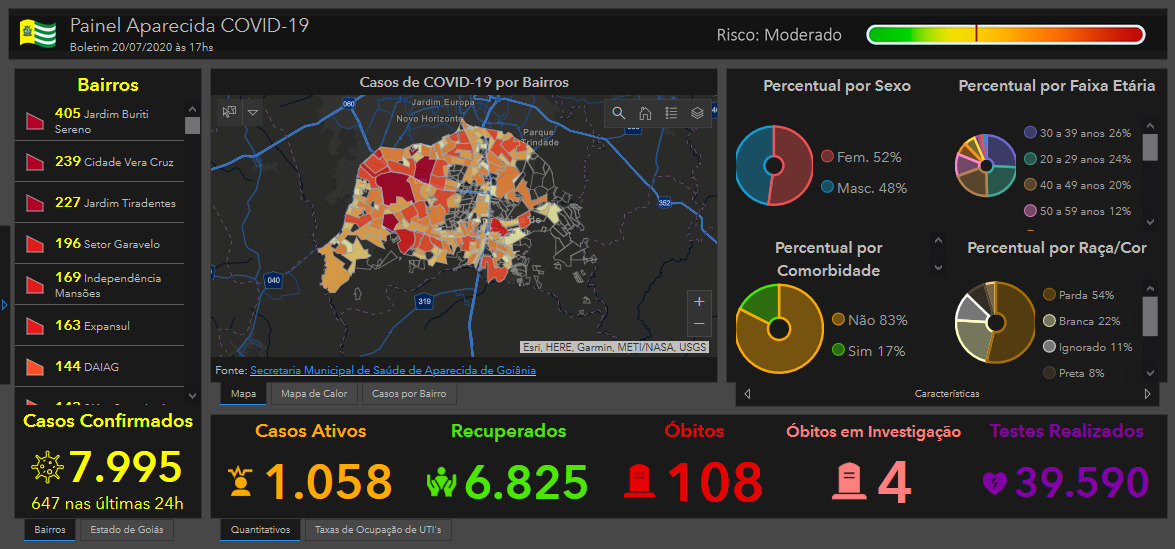Click the 7.995 confirmed cases number
Image resolution: width=1175 pixels, height=549 pixels.
[x=125, y=467]
